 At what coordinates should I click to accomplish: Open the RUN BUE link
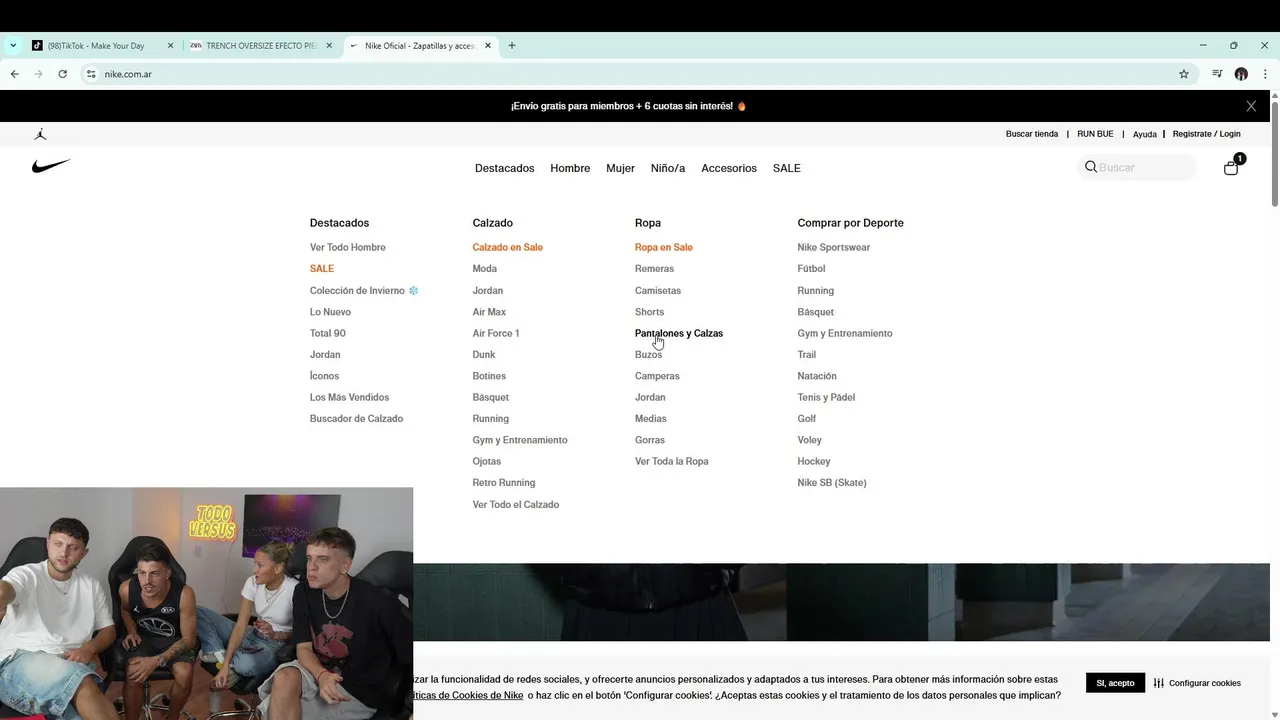[1095, 134]
